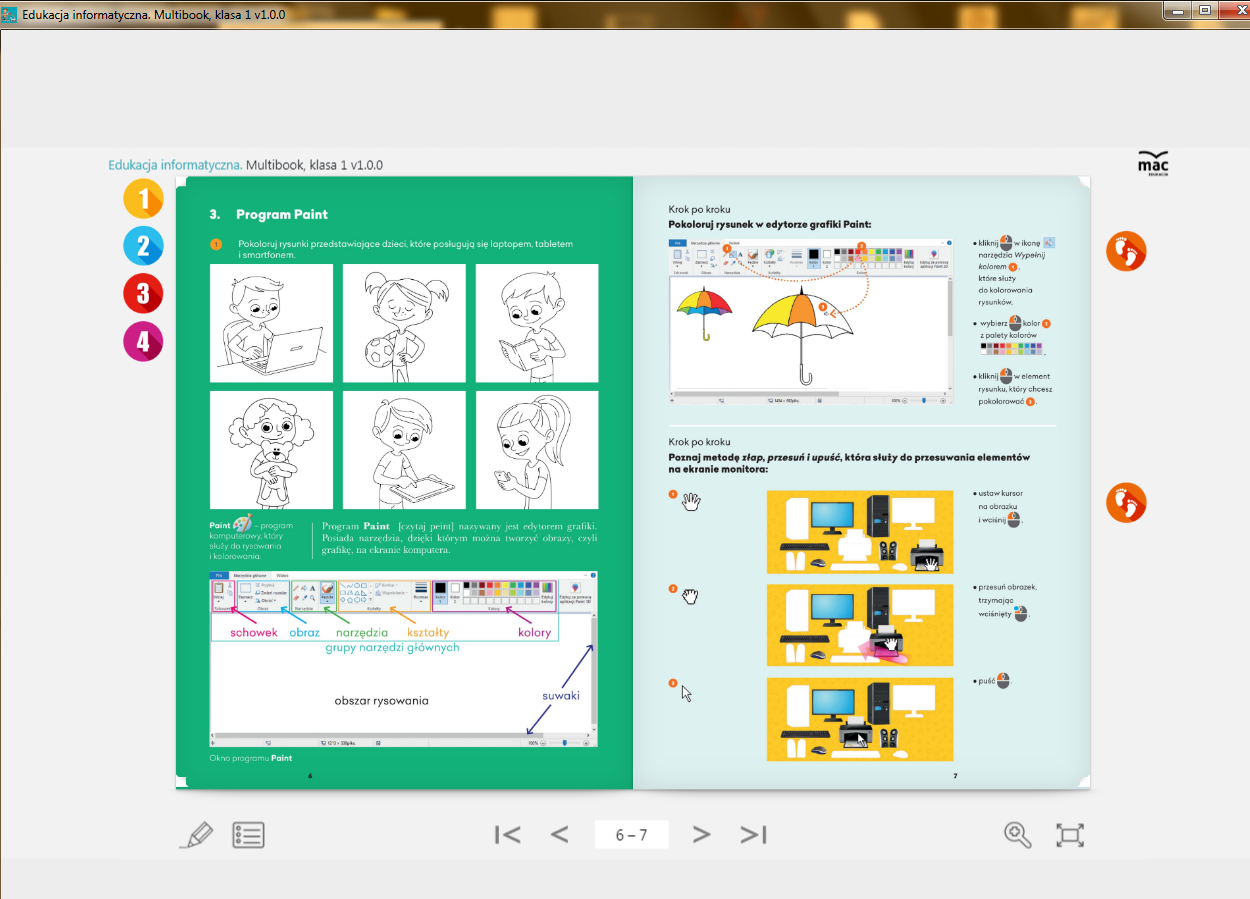Maximize the Multibook window
The image size is (1250, 899).
click(x=1205, y=10)
